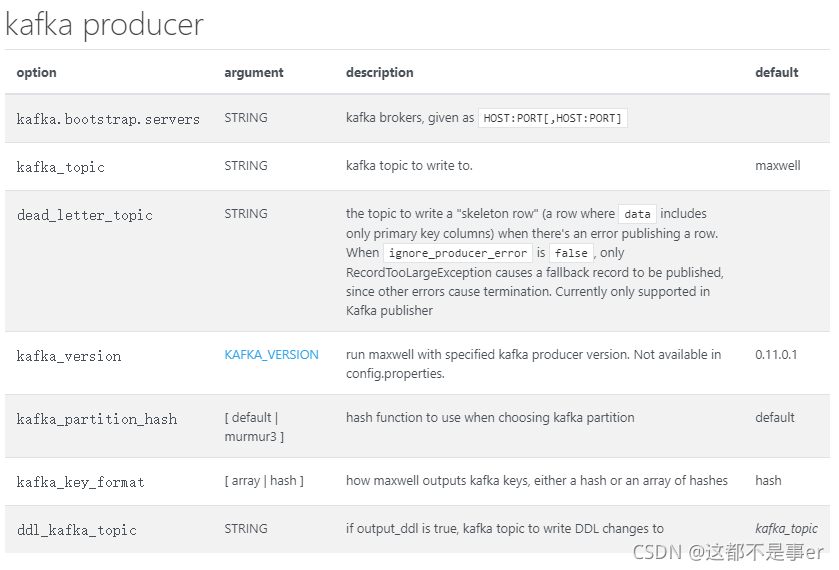Viewport: 839px width, 570px height.
Task: Open the KAFKA_VERSION link
Action: (x=271, y=355)
